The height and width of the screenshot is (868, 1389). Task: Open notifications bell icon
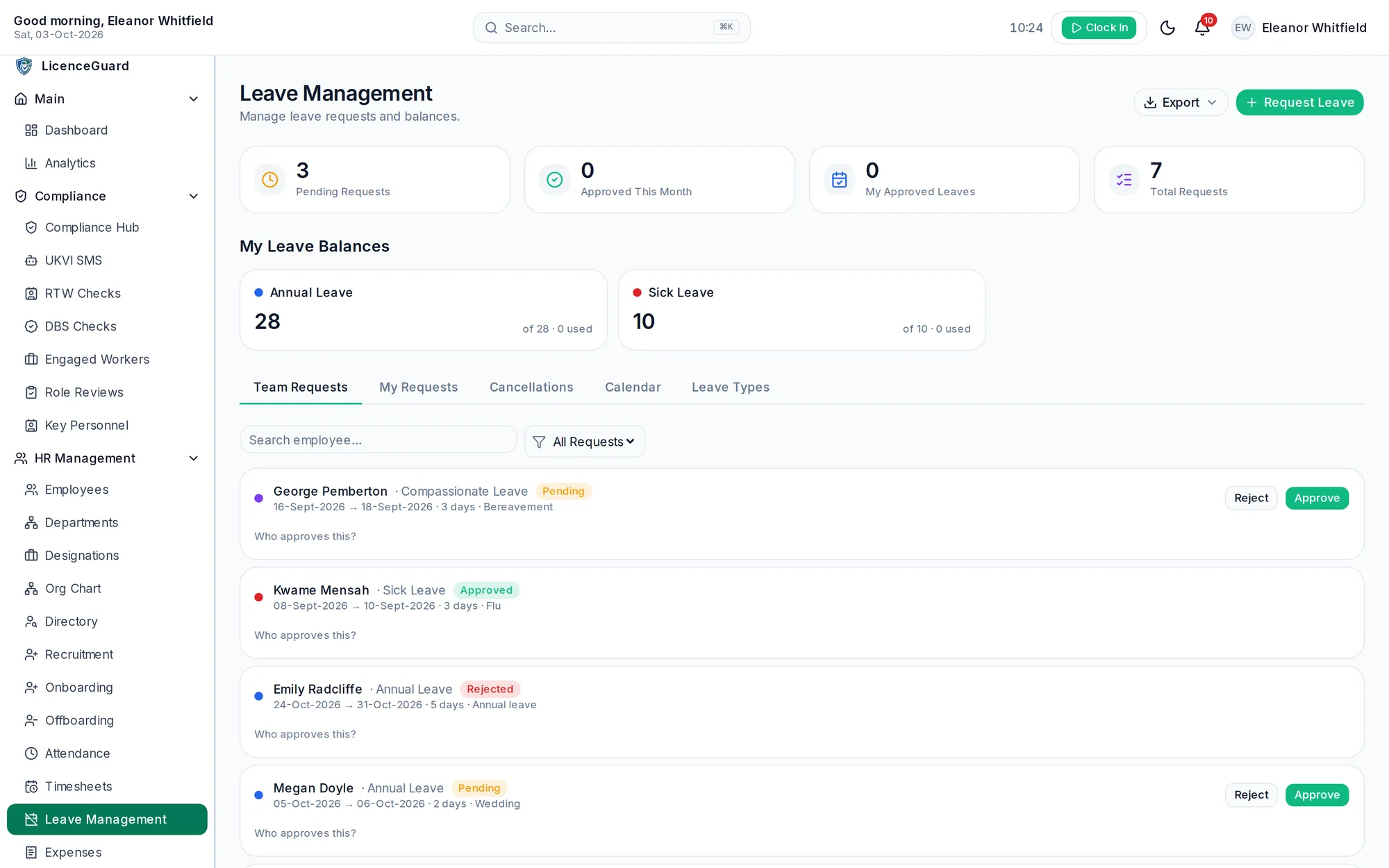click(x=1202, y=28)
